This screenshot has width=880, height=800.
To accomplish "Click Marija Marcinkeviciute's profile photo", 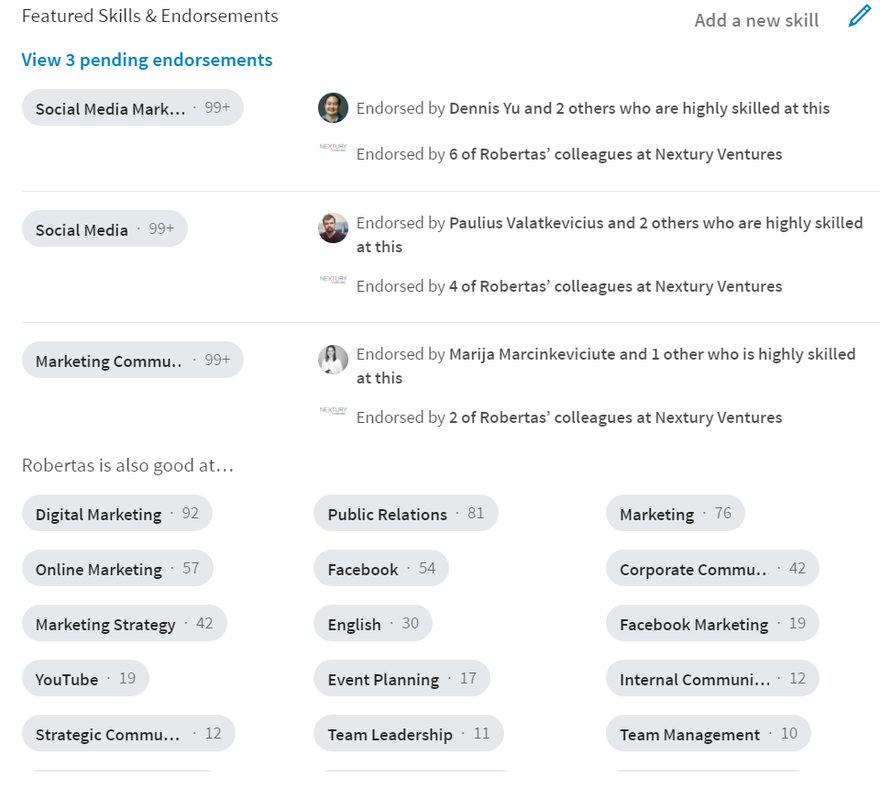I will (x=333, y=360).
